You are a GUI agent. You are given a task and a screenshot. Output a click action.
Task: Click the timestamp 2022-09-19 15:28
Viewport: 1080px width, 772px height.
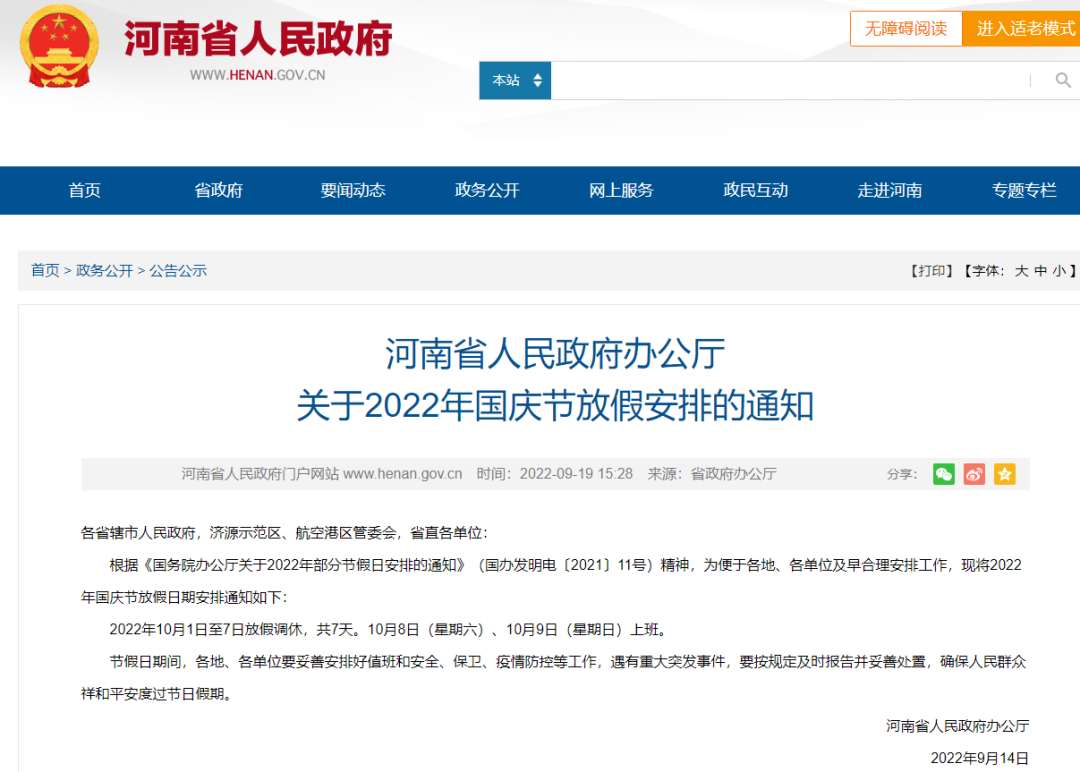[576, 474]
